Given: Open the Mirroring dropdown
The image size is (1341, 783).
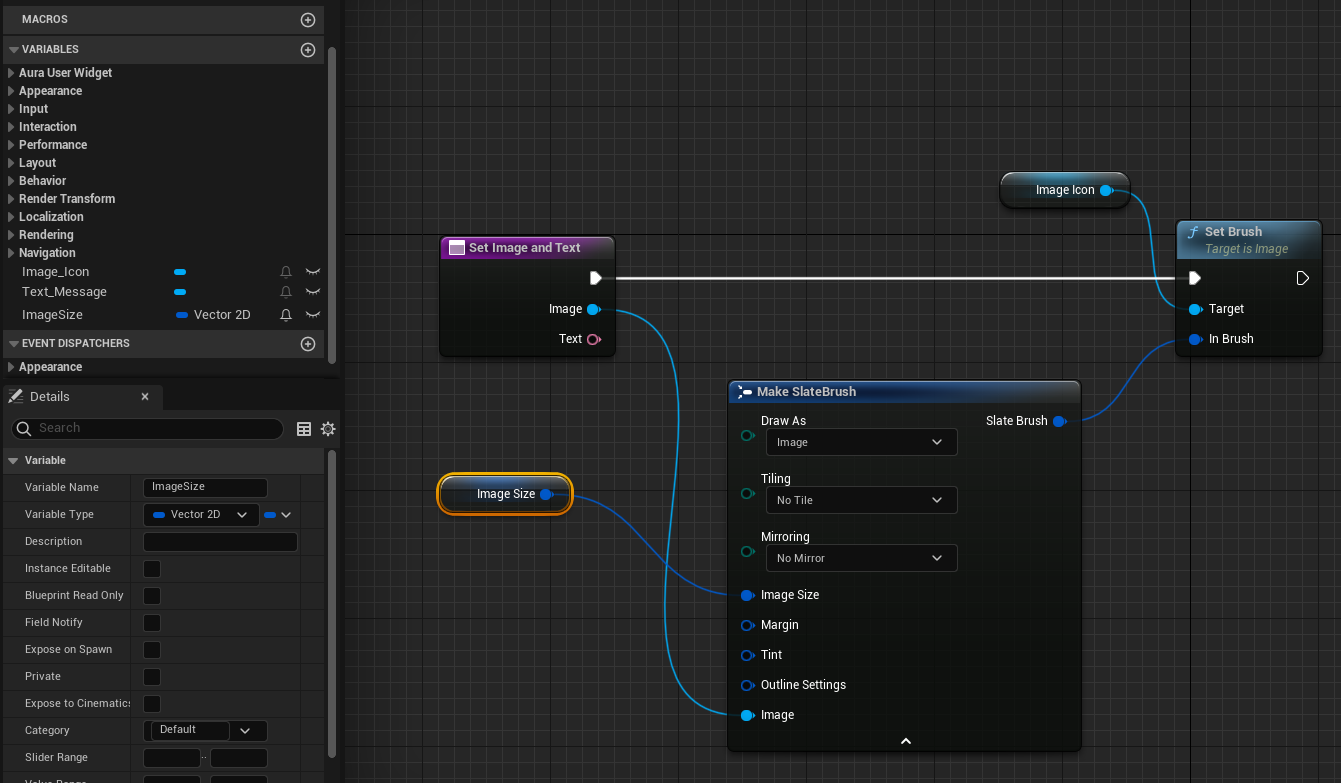Looking at the screenshot, I should click(x=861, y=558).
